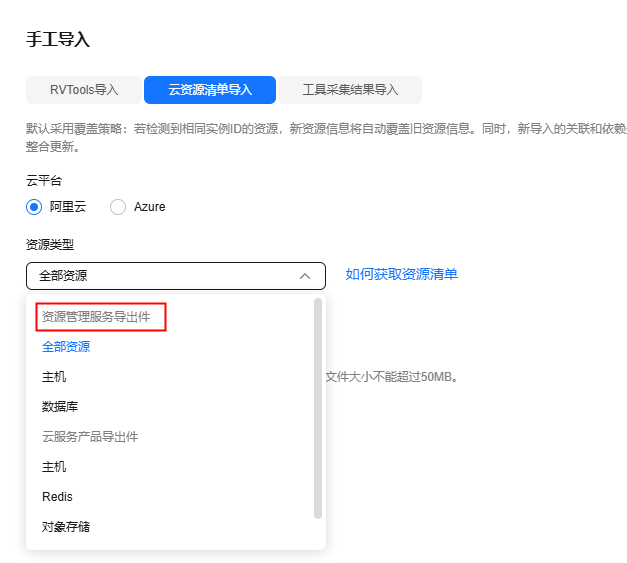The width and height of the screenshot is (627, 563).
Task: Click the 资源类型 combo box showing 全部资源
Action: [x=160, y=276]
